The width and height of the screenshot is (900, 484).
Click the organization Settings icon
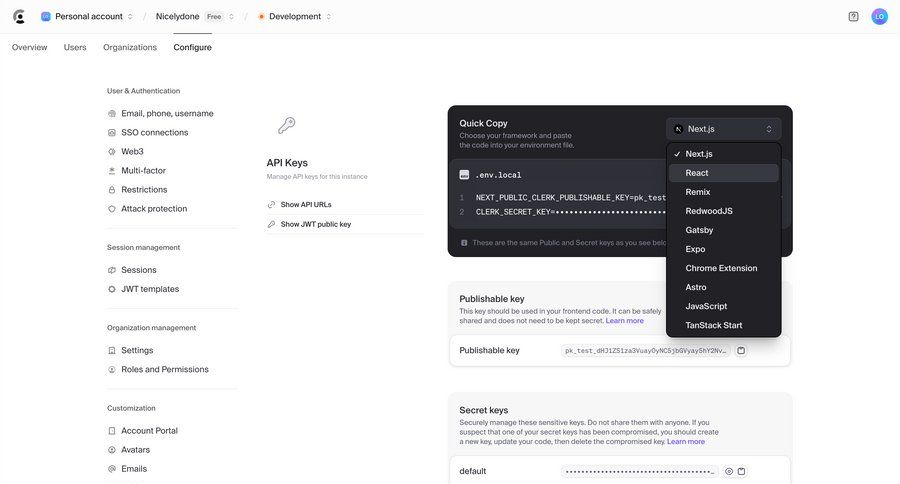(112, 350)
